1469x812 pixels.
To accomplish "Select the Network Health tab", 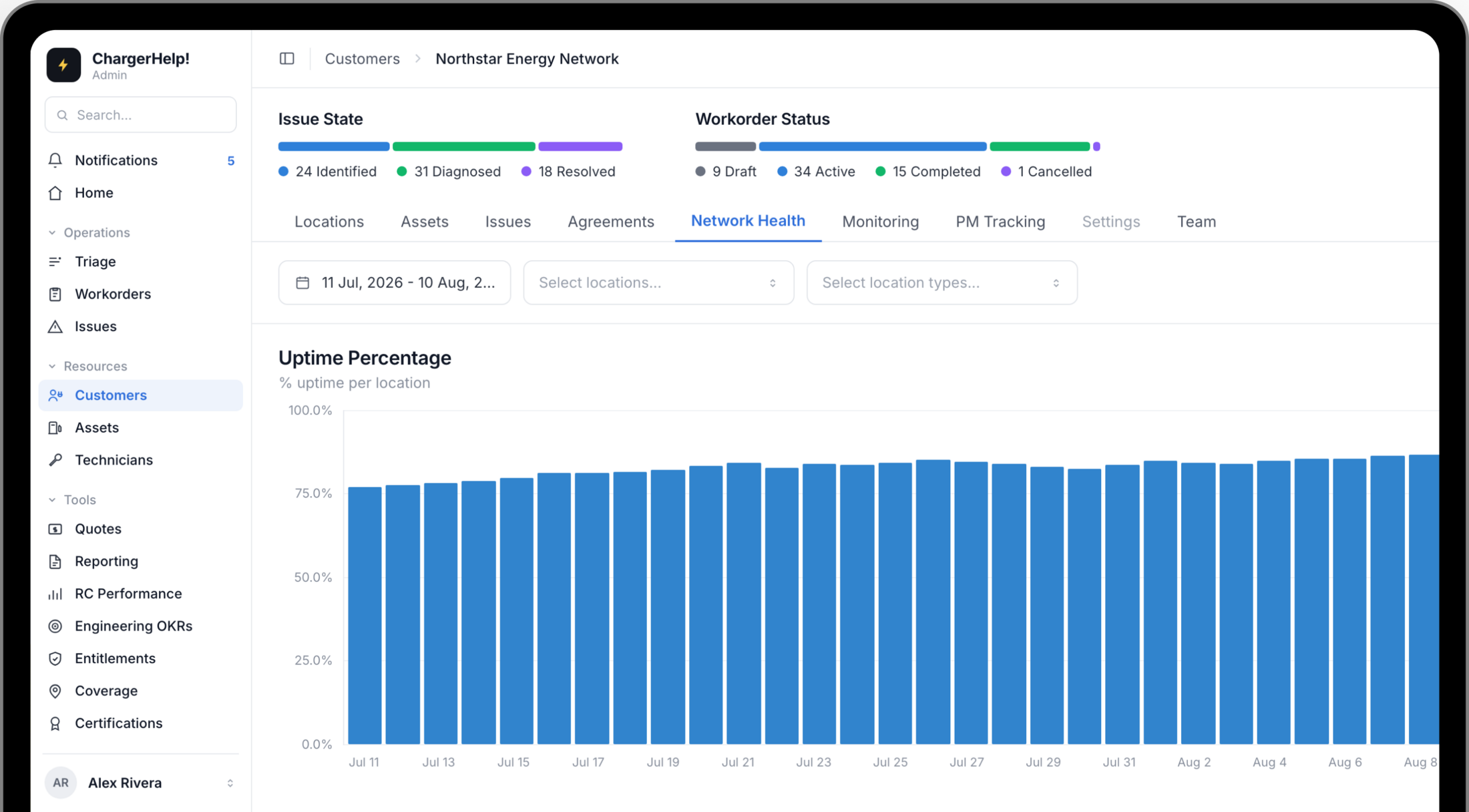I will pos(748,221).
